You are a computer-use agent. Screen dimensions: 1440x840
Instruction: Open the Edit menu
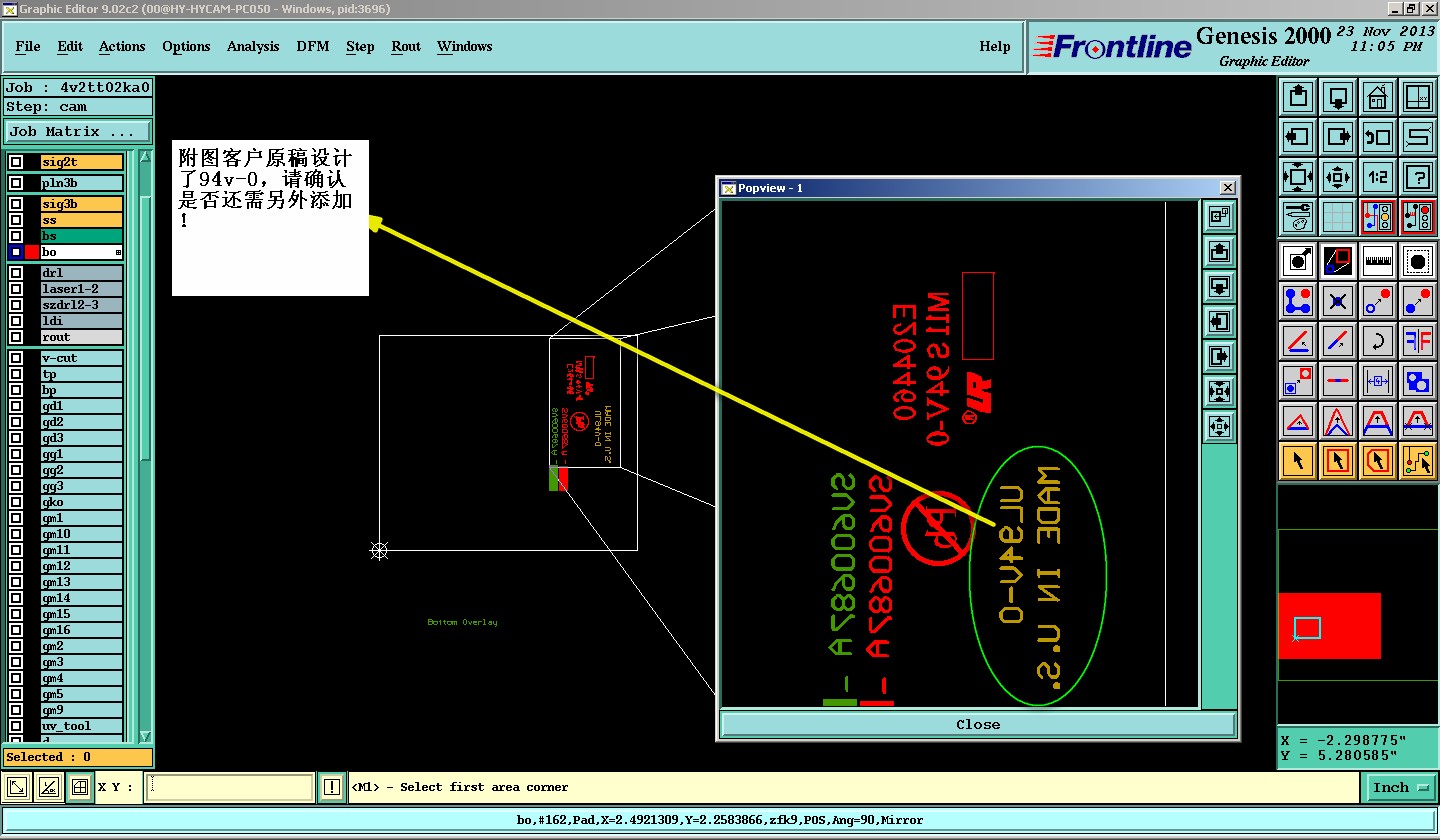pyautogui.click(x=70, y=46)
